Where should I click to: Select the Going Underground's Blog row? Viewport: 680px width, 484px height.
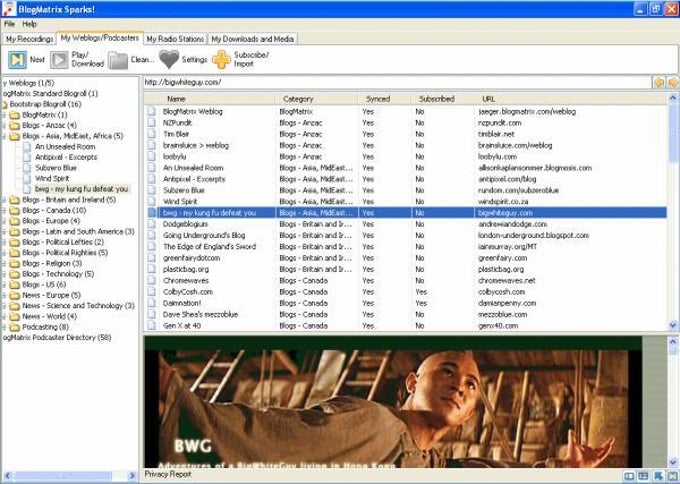(x=405, y=235)
